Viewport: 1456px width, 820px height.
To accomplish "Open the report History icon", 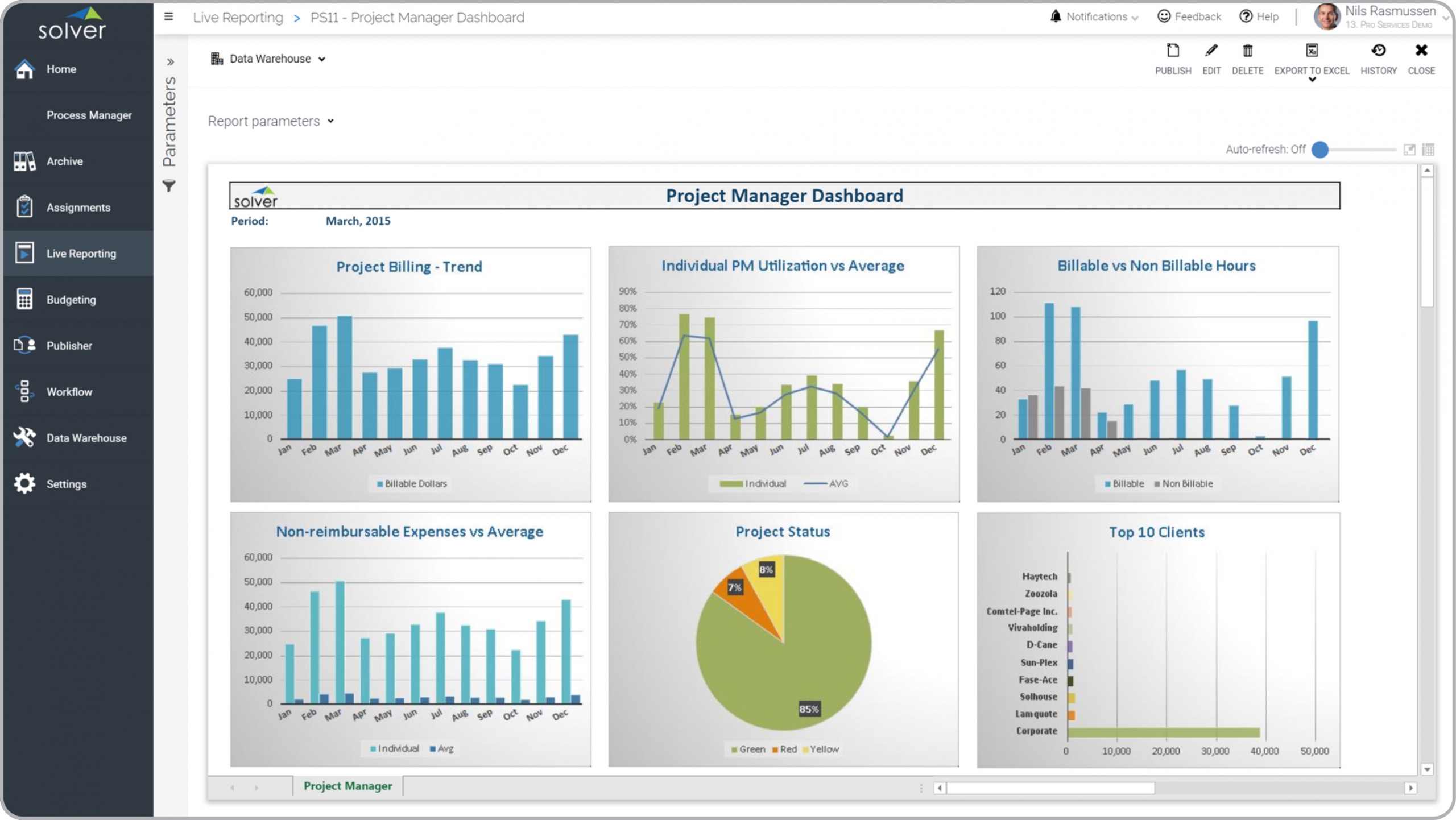I will (1378, 51).
